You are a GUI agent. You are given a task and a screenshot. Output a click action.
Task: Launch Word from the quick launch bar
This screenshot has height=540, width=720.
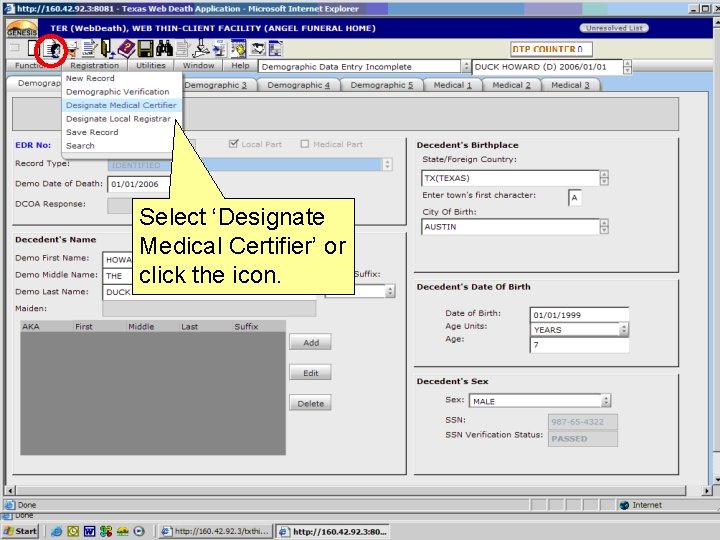[90, 531]
